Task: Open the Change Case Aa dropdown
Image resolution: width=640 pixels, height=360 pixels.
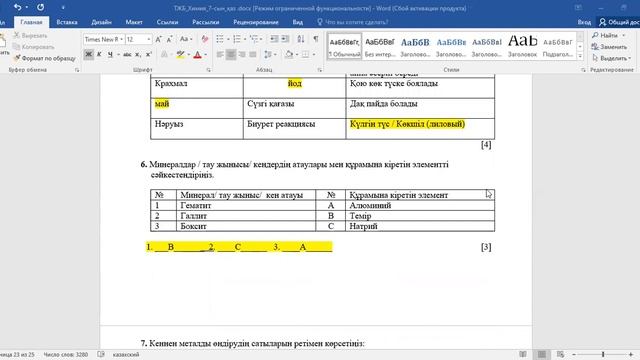Action: pyautogui.click(x=186, y=39)
